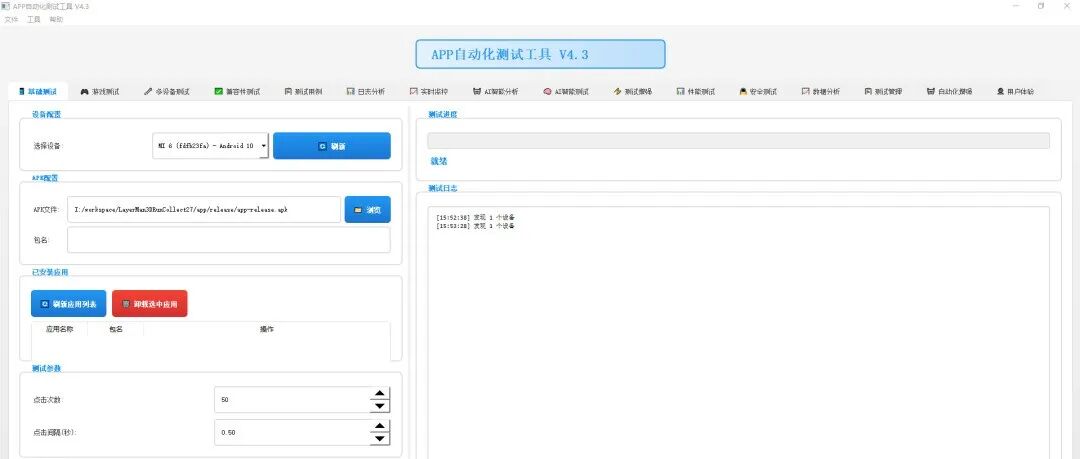Switch to the 基础测试 tab
Viewport: 1080px width, 459px height.
pyautogui.click(x=38, y=92)
